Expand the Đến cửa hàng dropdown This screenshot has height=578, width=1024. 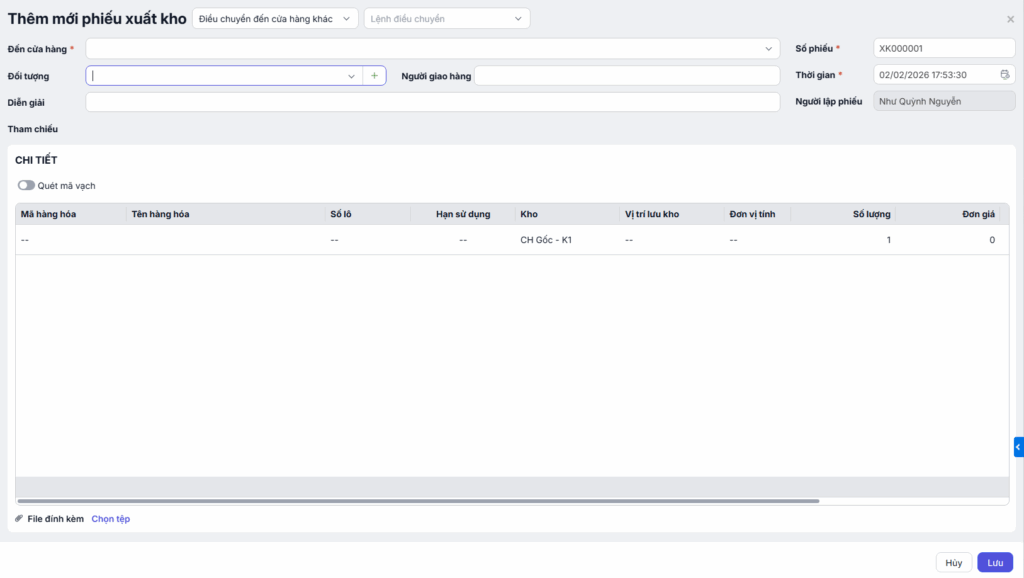(x=768, y=48)
